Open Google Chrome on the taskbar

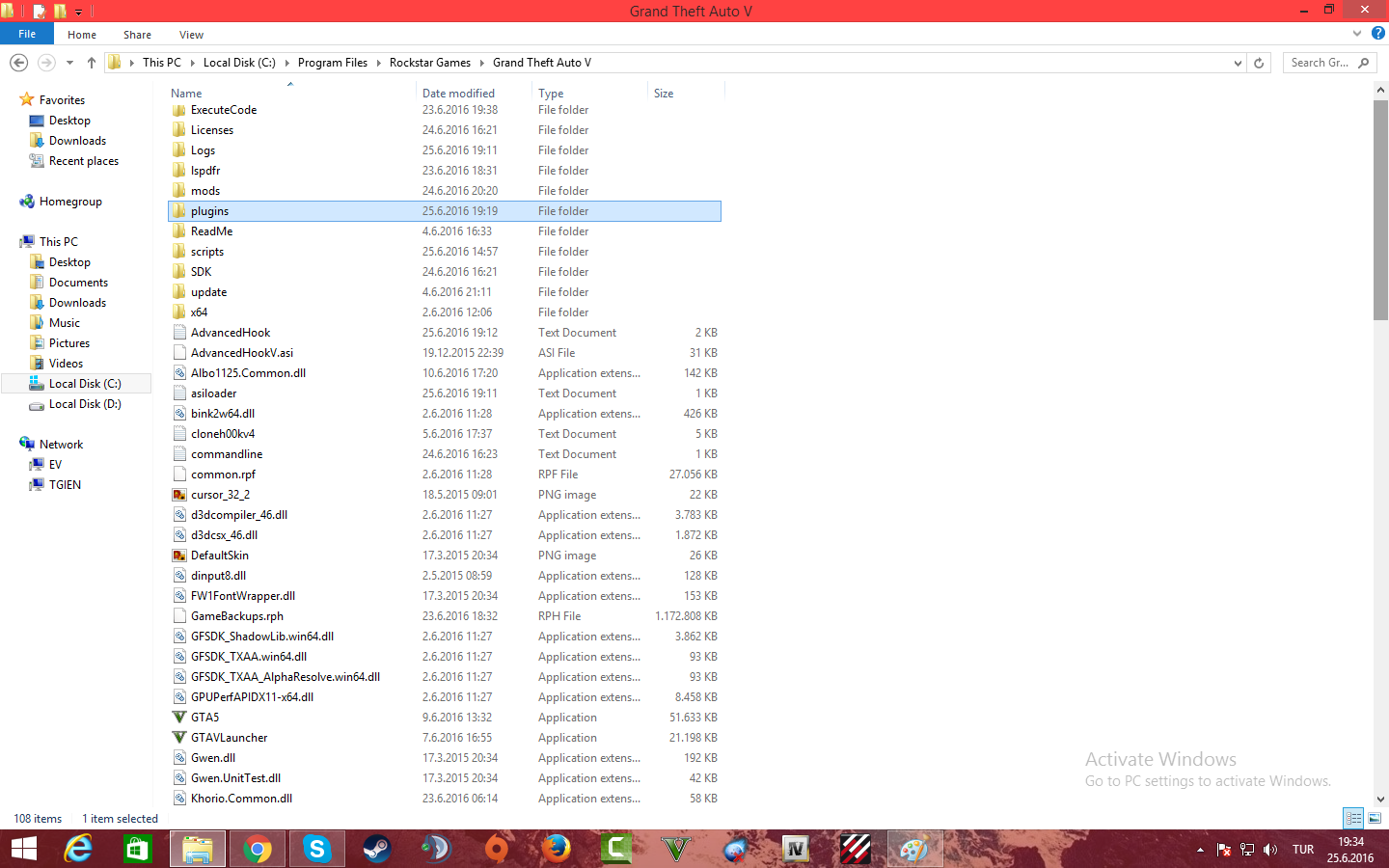point(257,849)
